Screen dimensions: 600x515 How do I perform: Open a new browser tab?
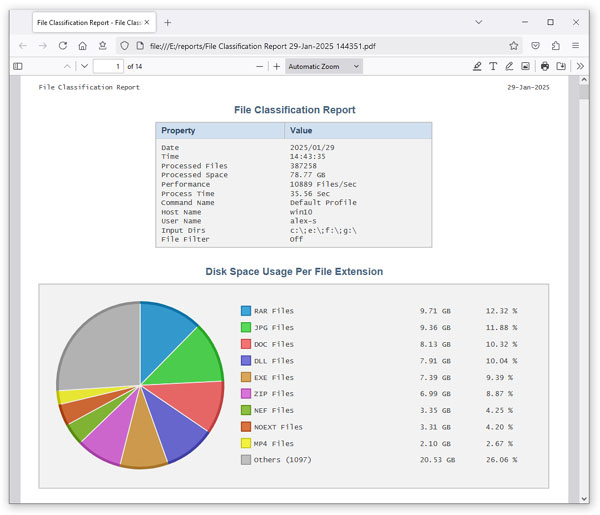point(168,22)
